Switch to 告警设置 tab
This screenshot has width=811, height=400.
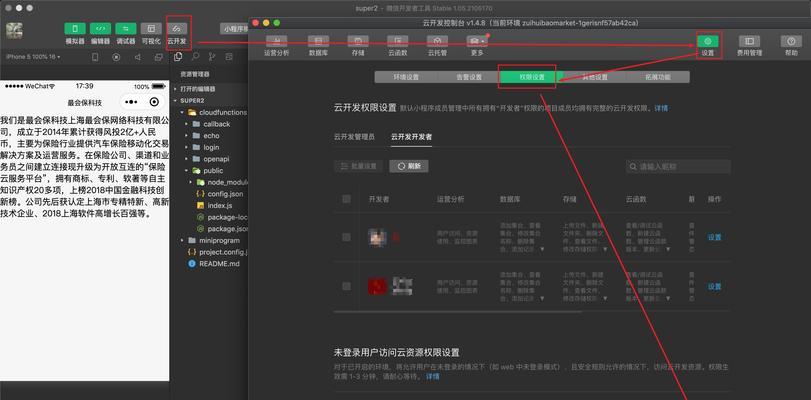(x=469, y=77)
